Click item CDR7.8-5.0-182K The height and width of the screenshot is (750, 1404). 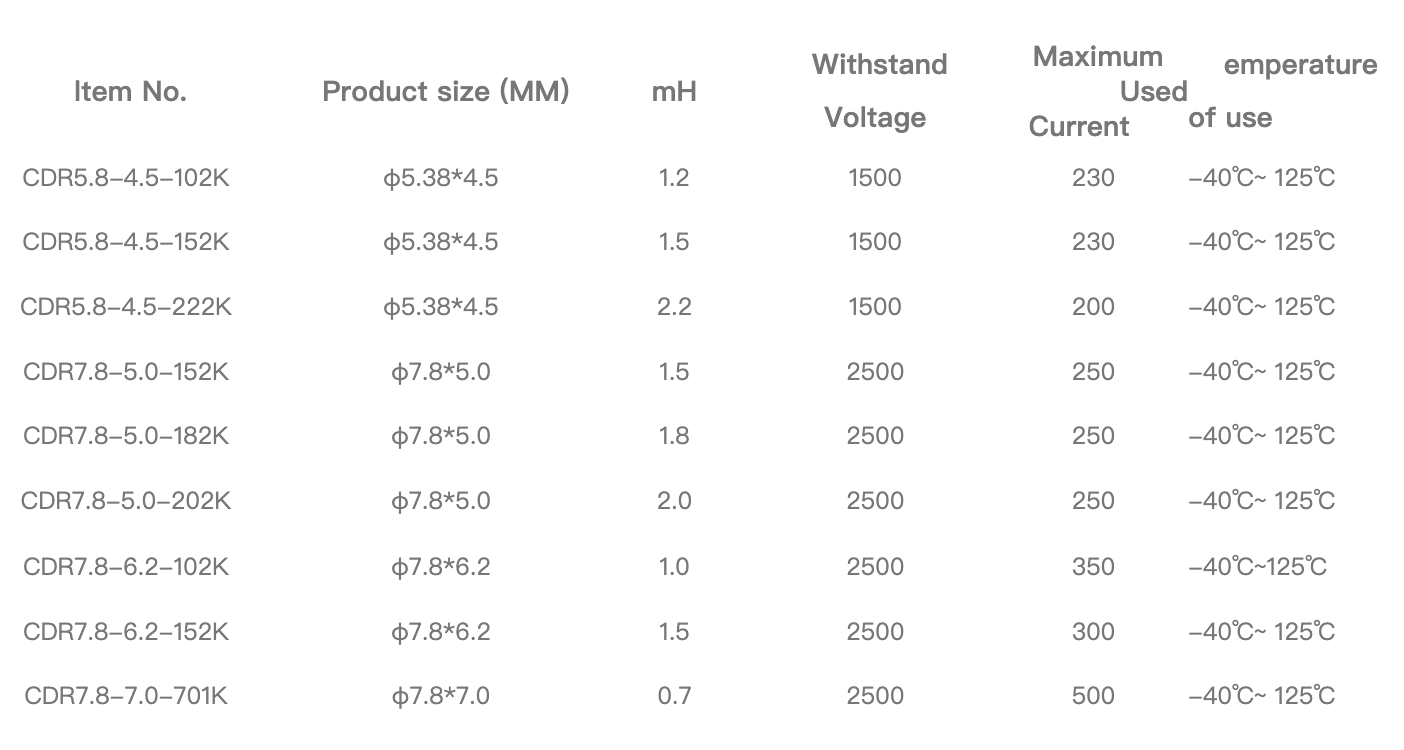tap(126, 436)
